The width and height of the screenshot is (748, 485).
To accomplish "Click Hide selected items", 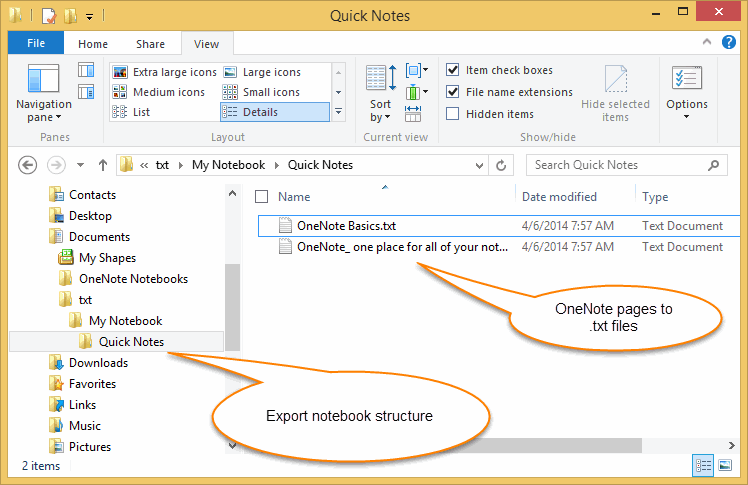I will tap(615, 93).
